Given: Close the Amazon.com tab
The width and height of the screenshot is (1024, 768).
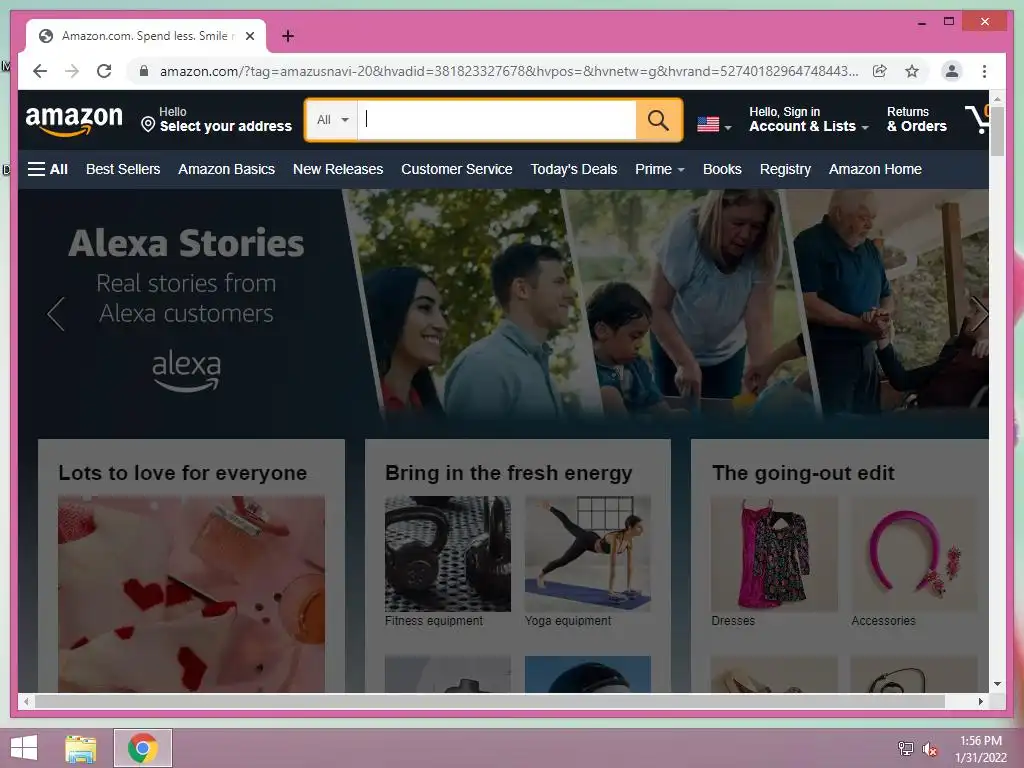Looking at the screenshot, I should 249,36.
